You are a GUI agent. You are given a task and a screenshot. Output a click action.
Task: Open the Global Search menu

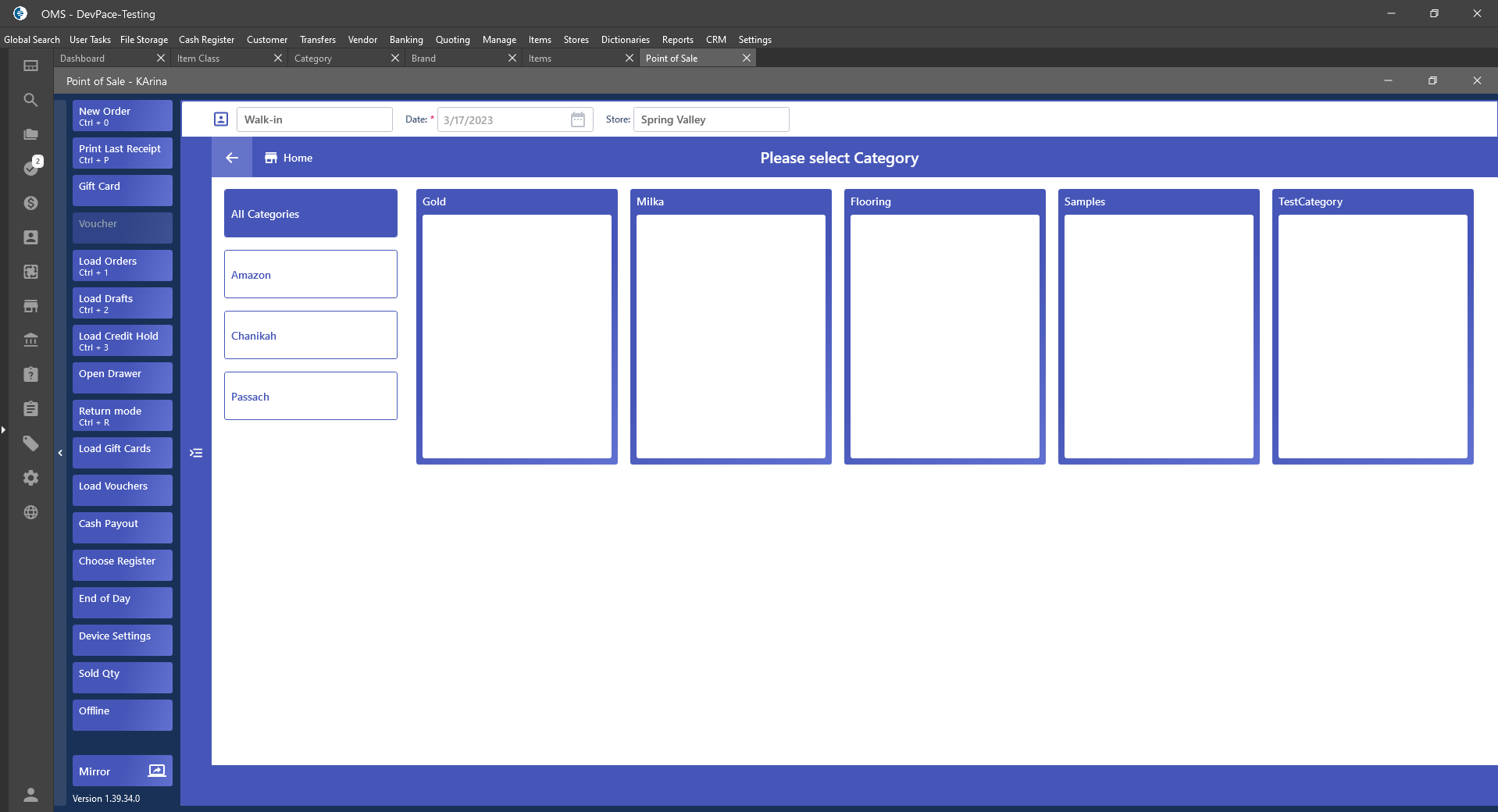pos(32,40)
